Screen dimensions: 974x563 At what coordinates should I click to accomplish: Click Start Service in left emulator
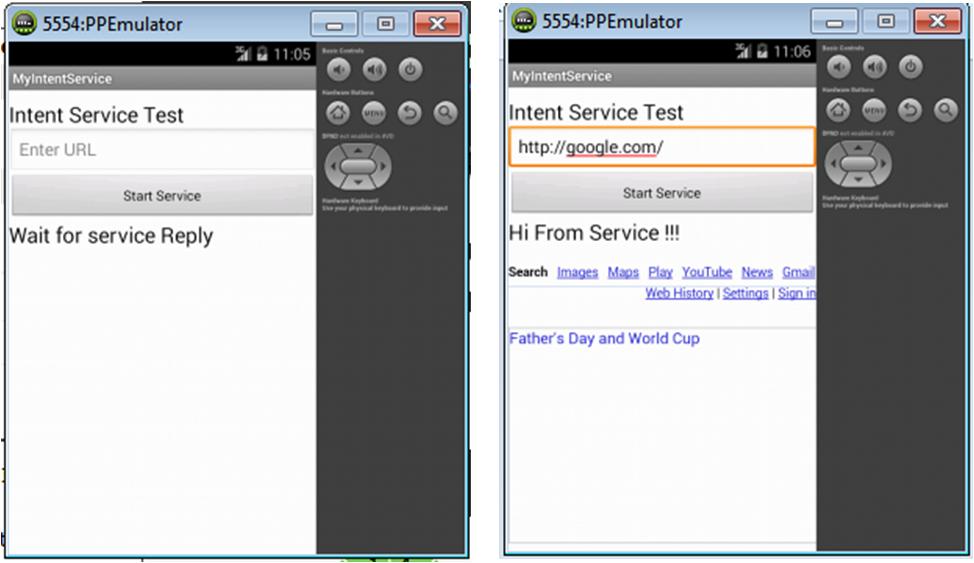[162, 196]
